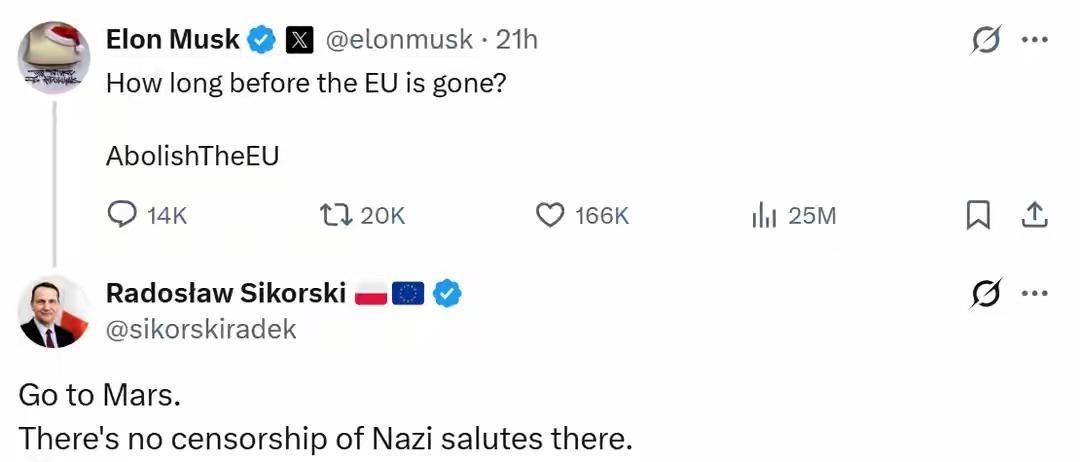This screenshot has width=1080, height=462.
Task: Click the Elon Musk display name
Action: tap(172, 40)
